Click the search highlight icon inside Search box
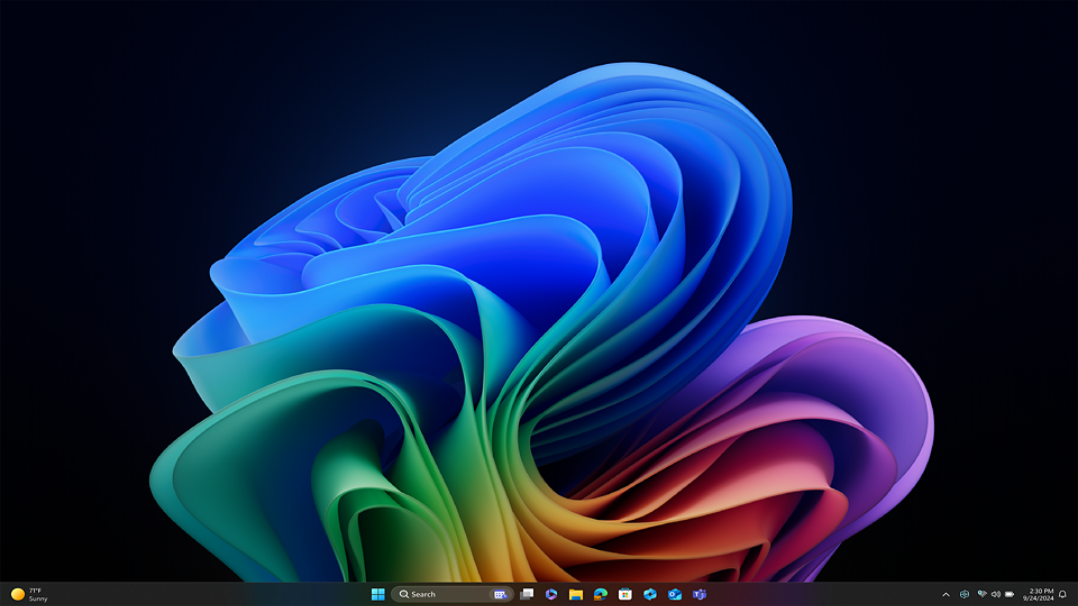Image resolution: width=1078 pixels, height=606 pixels. coord(500,594)
